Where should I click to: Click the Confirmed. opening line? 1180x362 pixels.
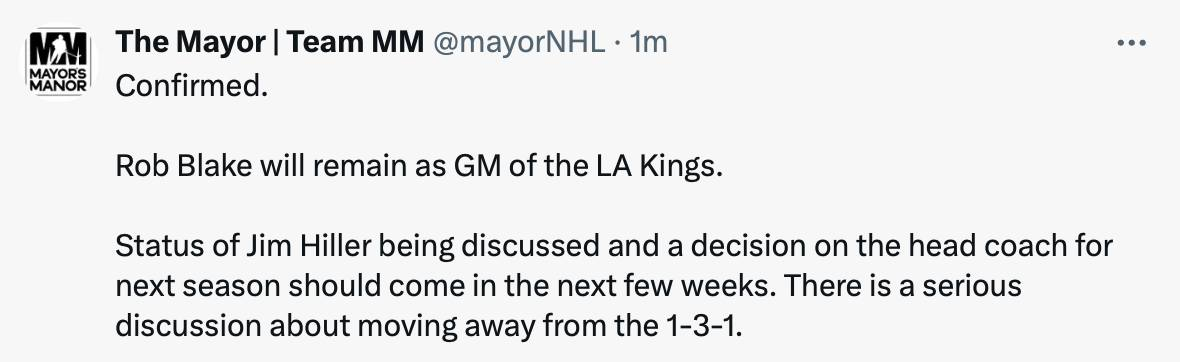coord(191,86)
